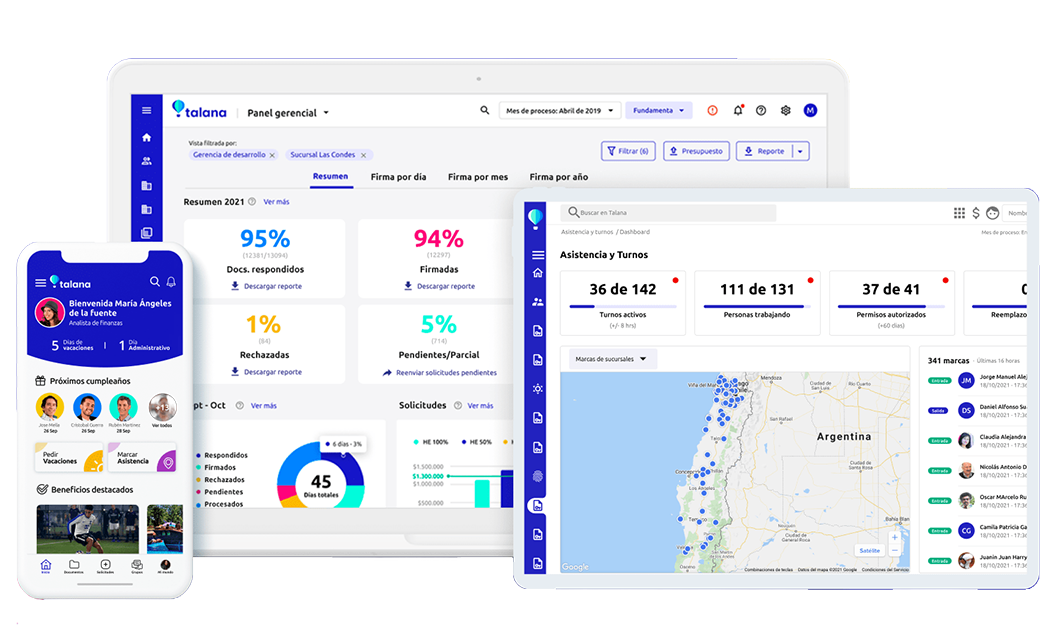Open the Fundamenta company selector
This screenshot has width=1050, height=635.
(658, 111)
